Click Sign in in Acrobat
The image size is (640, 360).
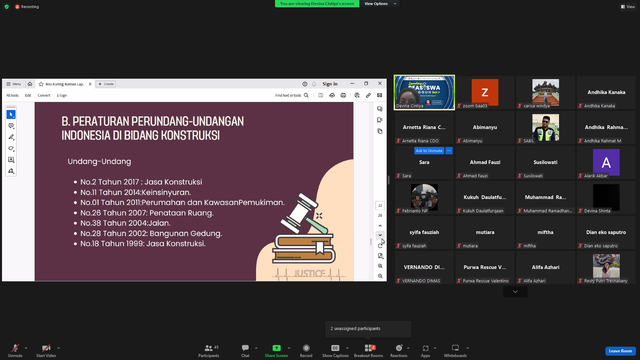pos(330,84)
